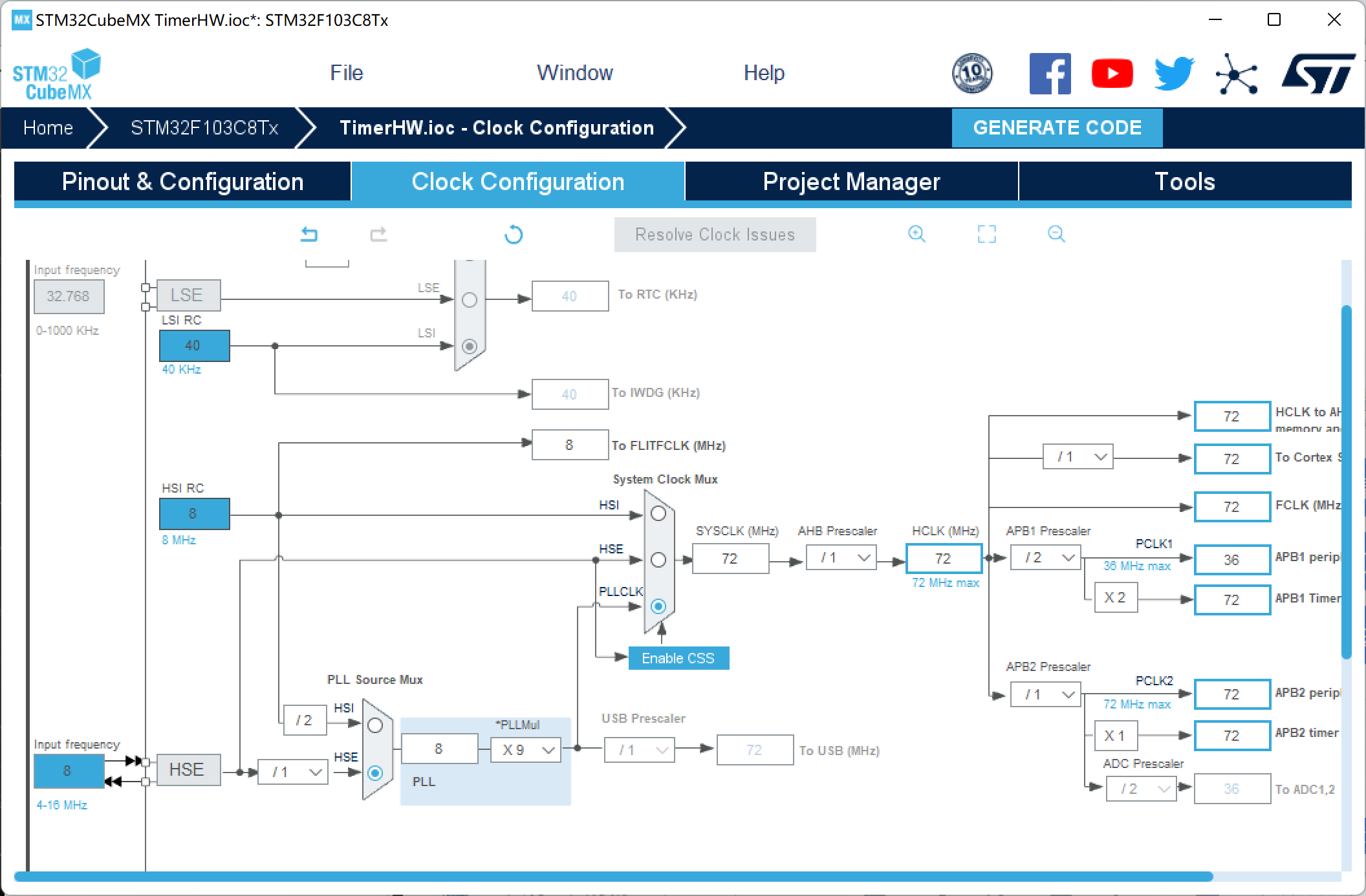Open the Project Manager tab
This screenshot has width=1366, height=896.
click(x=851, y=182)
